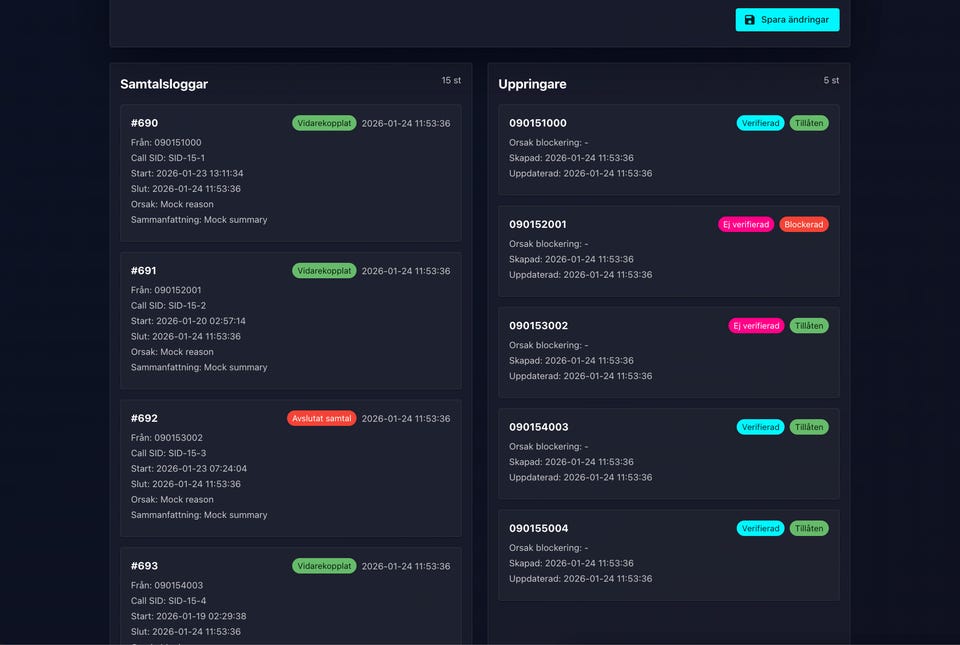Toggle the Verifierad badge for caller 090151000
Screen dimensions: 960x645
tap(760, 123)
